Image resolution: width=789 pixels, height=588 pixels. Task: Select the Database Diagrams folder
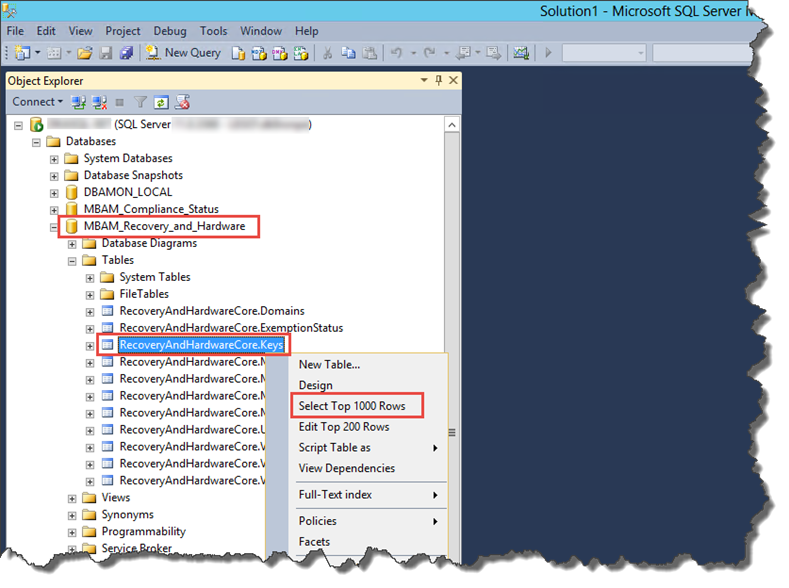(x=149, y=243)
